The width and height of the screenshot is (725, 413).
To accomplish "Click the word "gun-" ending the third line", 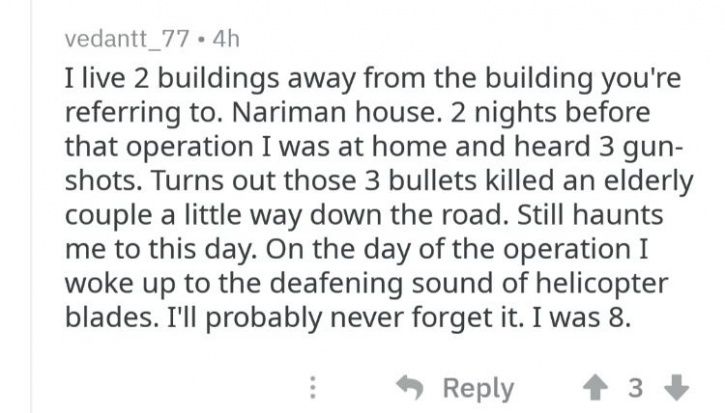I will click(652, 148).
